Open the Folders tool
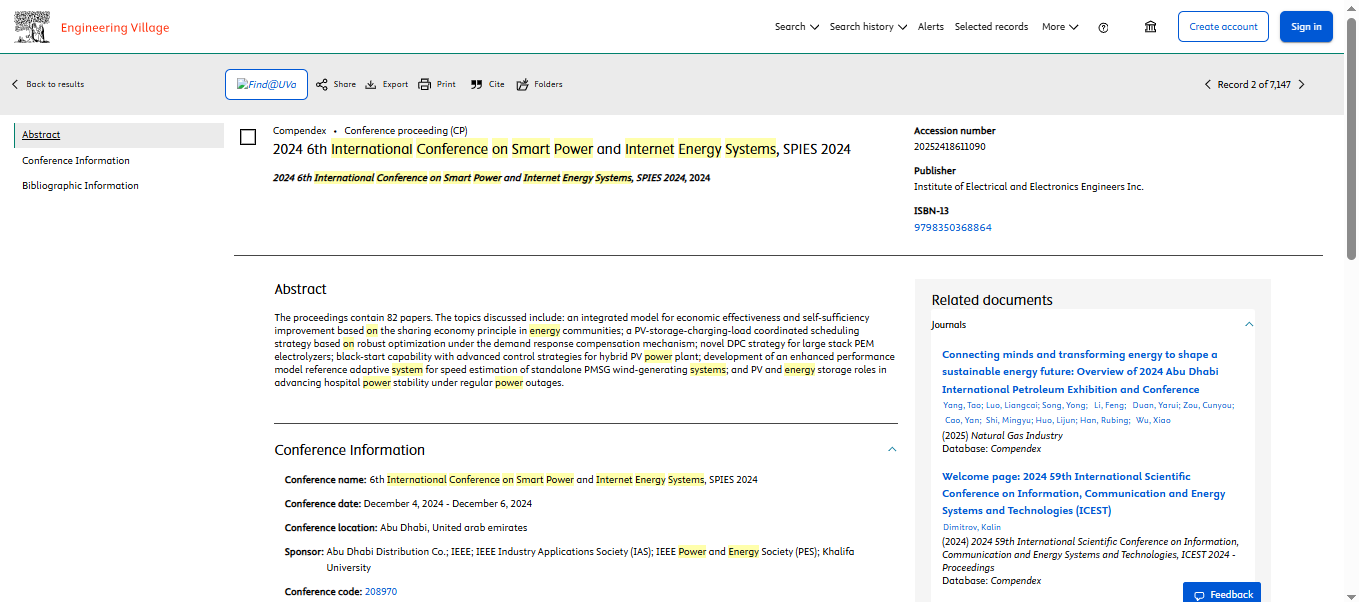1359x602 pixels. click(x=522, y=85)
